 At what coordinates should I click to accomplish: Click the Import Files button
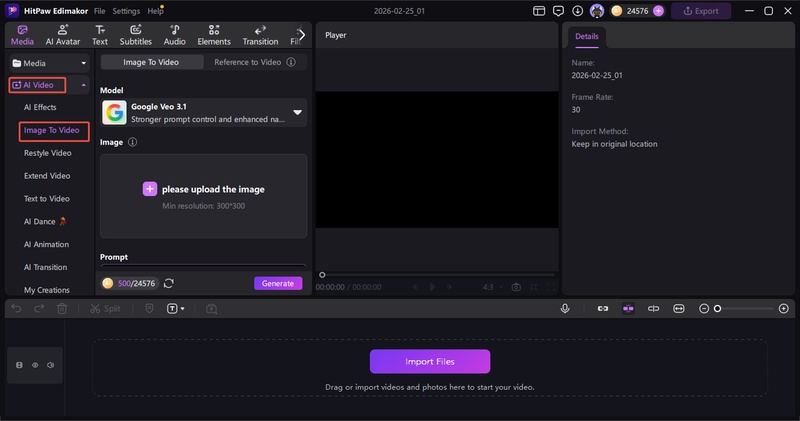click(430, 361)
